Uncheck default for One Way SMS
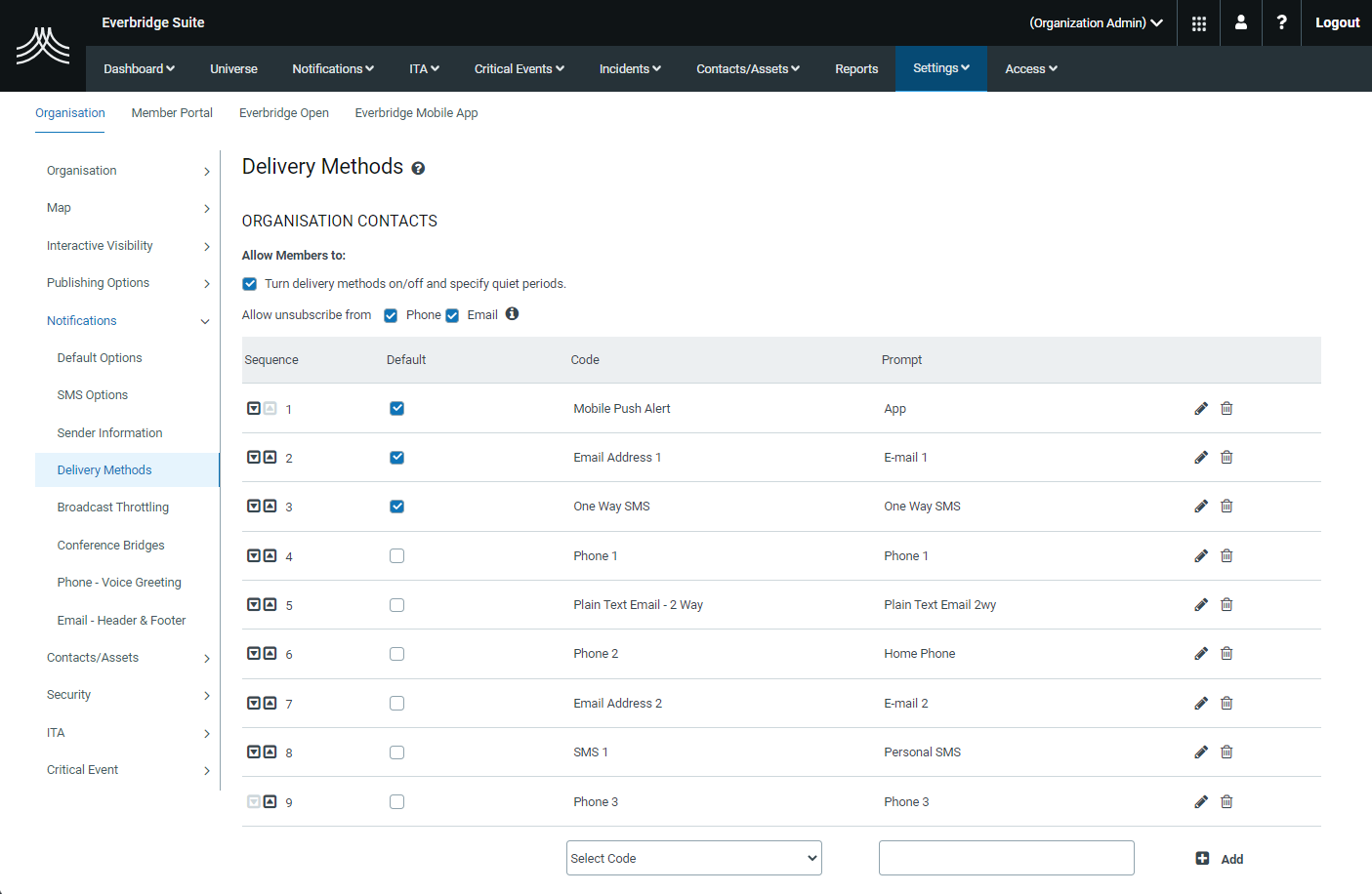 pos(396,506)
